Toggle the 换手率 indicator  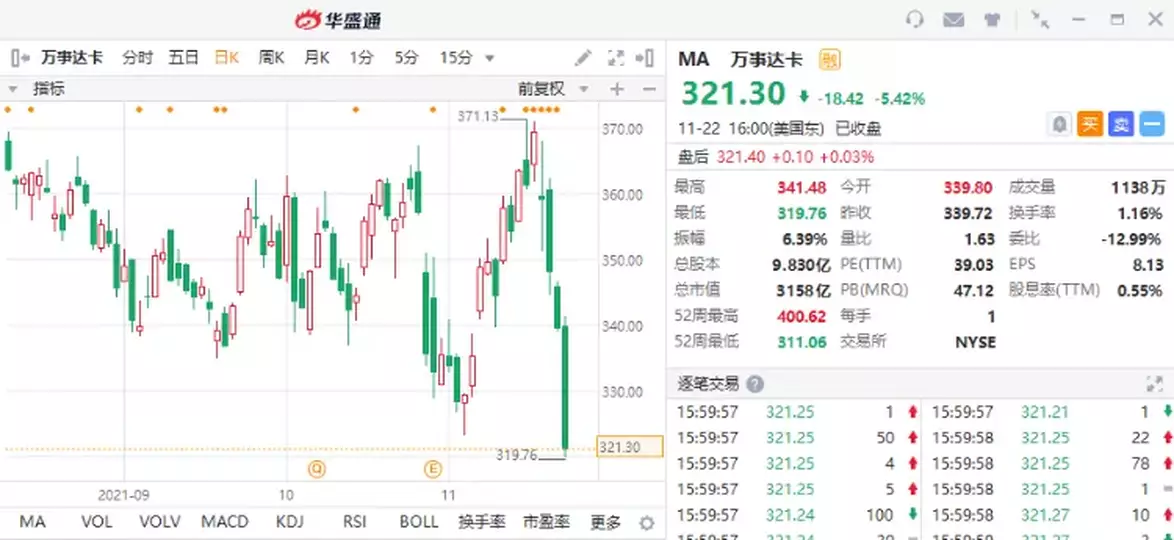[x=481, y=521]
